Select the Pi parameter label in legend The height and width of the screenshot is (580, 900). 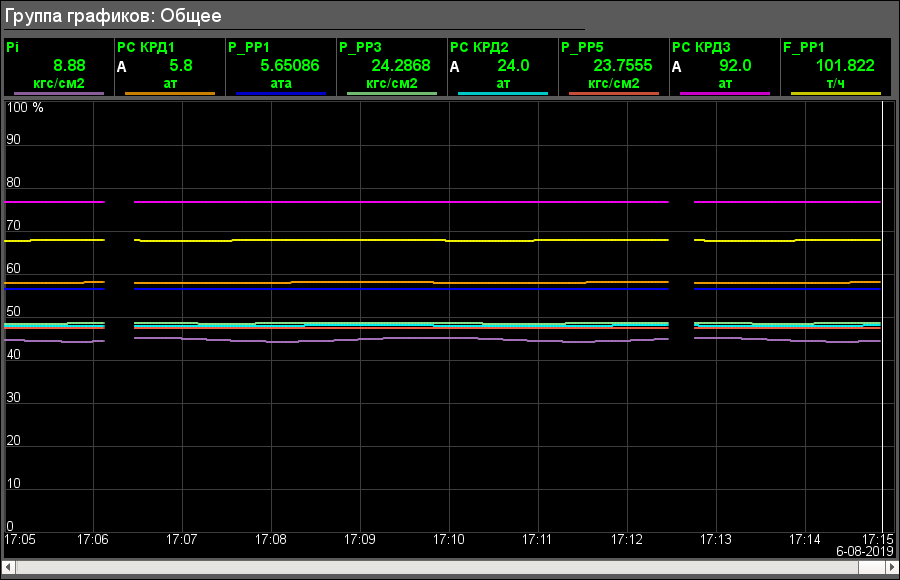pos(12,47)
